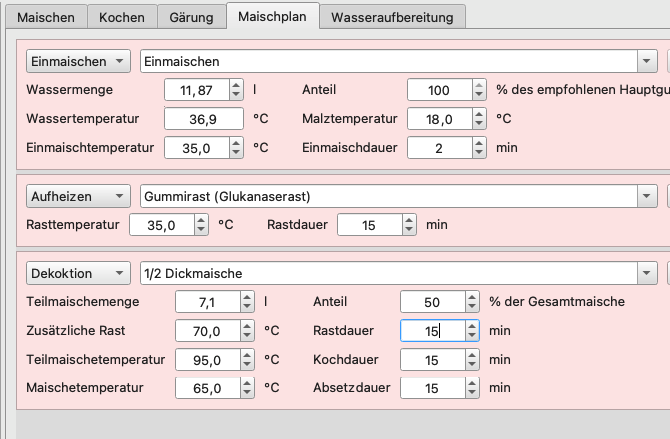Screen dimensions: 670x439
Task: Focus the Maischetemperatur input field
Action: pyautogui.click(x=206, y=388)
